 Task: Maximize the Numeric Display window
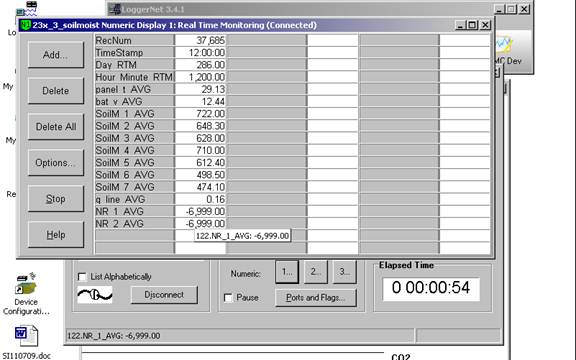click(473, 25)
